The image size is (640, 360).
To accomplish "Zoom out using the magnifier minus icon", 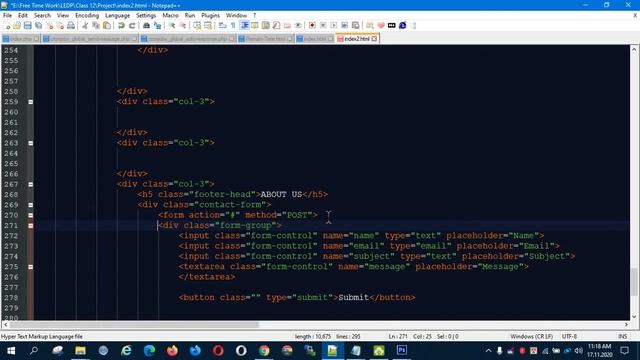I will 183,25.
